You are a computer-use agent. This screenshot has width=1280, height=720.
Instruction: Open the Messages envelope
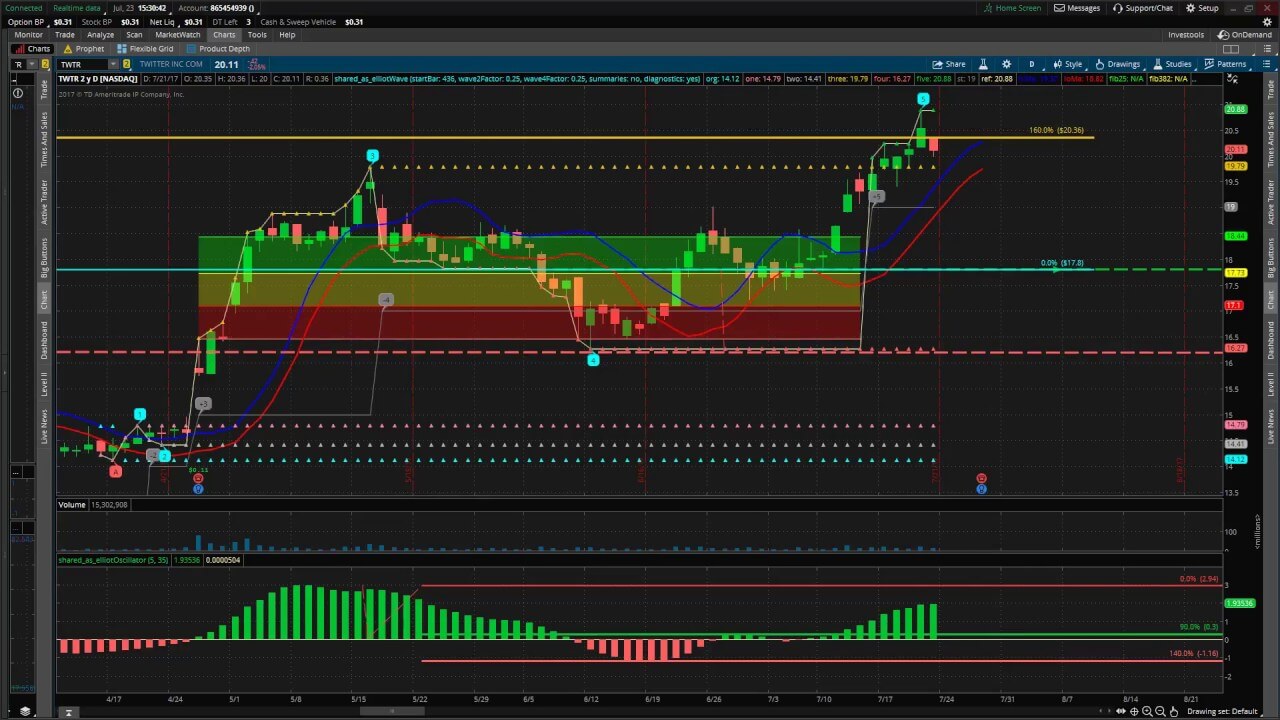(x=1077, y=8)
